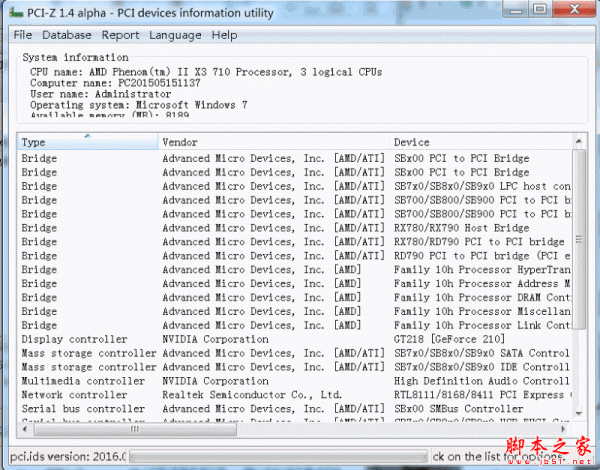Select the RX780/RX790 Host Bridge row
This screenshot has height=470, width=600.
coord(295,228)
